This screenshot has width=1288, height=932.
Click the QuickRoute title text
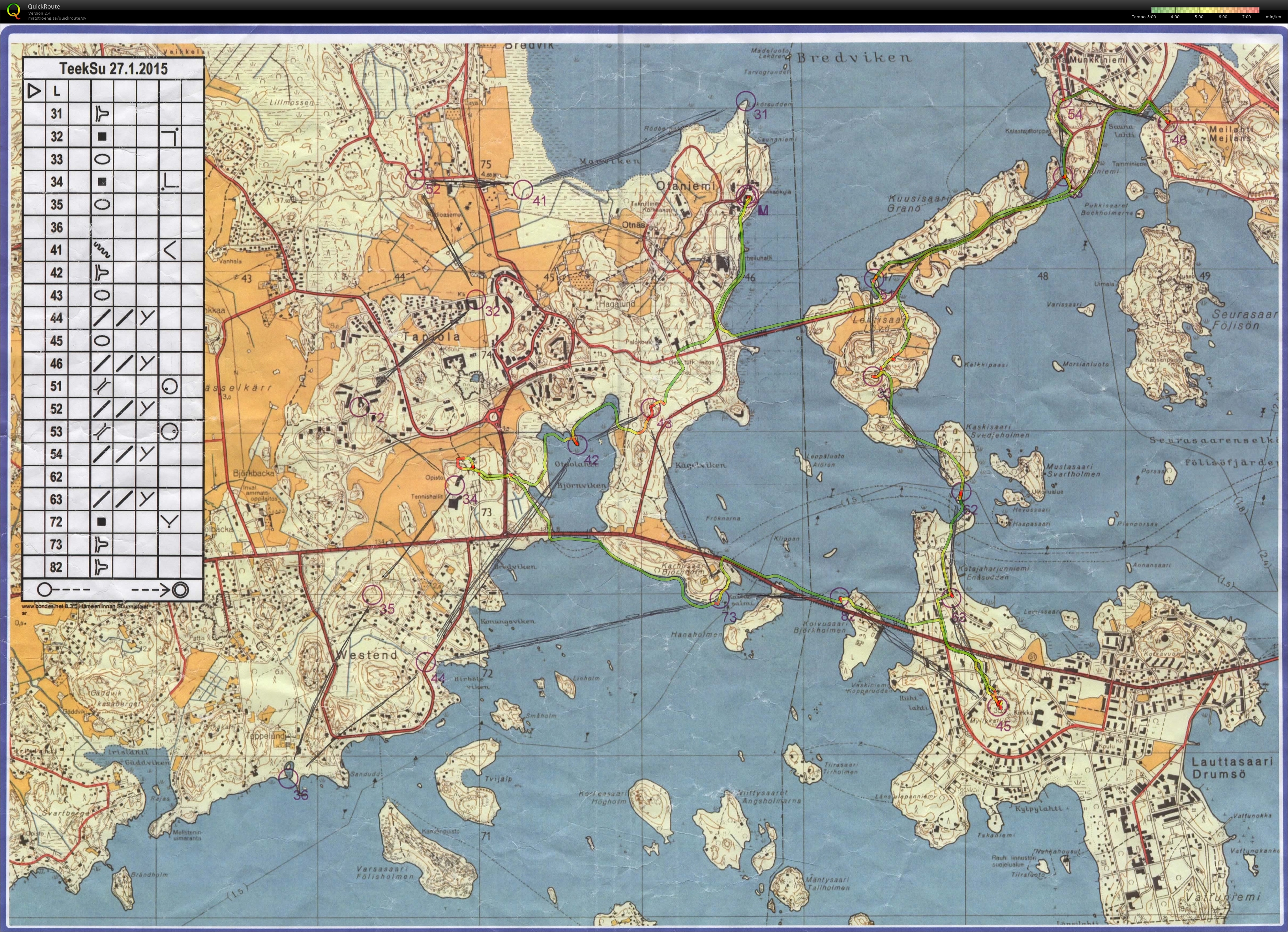(44, 6)
